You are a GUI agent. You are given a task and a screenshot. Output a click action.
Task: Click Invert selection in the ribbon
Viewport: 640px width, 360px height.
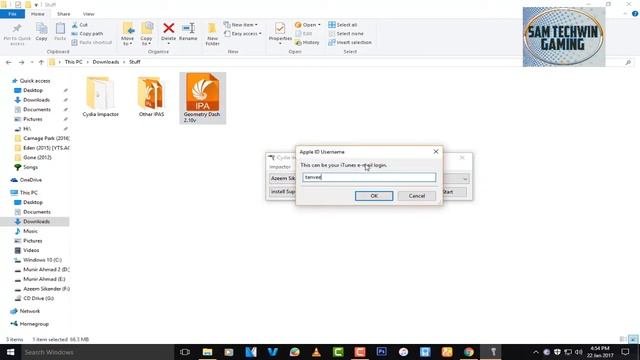(350, 42)
